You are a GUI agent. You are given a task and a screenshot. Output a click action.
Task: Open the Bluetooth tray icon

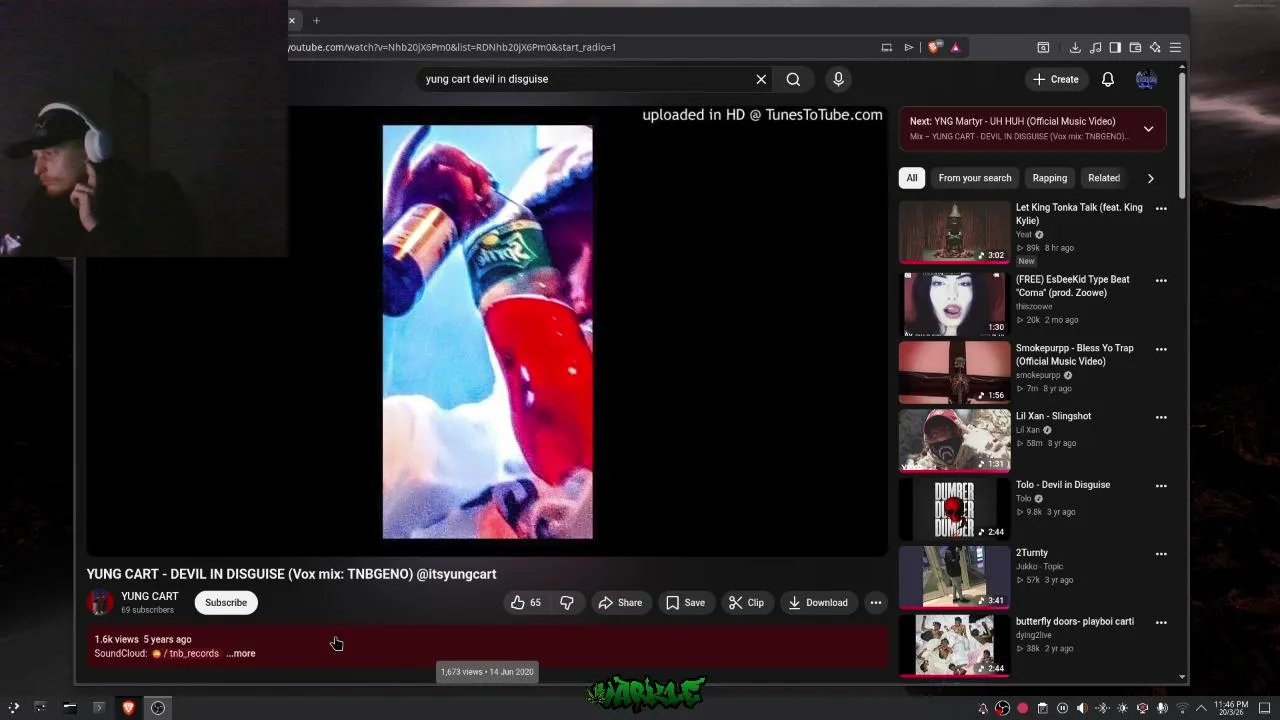(1102, 708)
